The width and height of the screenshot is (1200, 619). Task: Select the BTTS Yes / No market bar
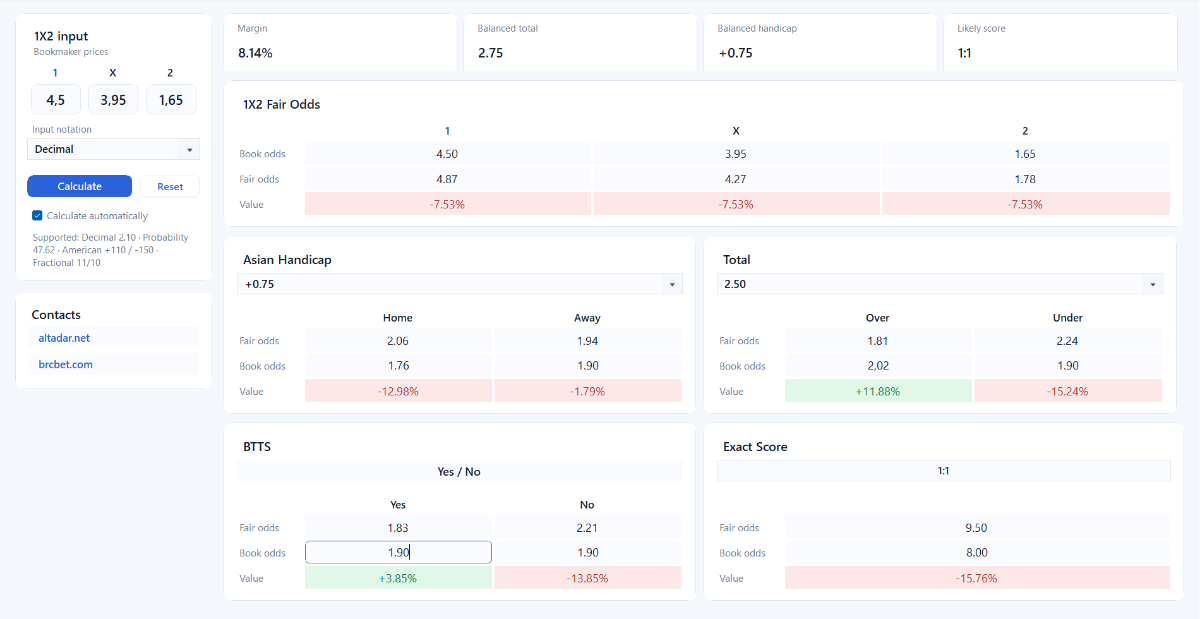pyautogui.click(x=460, y=471)
